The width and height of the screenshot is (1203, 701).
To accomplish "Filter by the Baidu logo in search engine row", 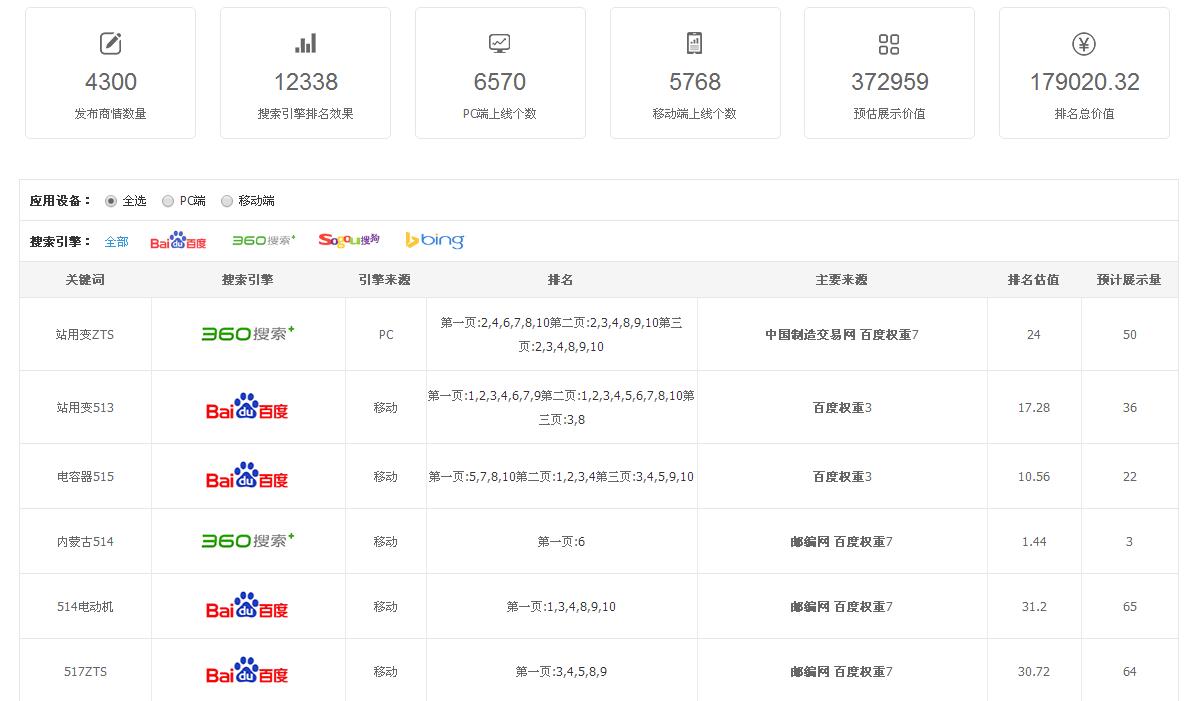I will coord(178,241).
